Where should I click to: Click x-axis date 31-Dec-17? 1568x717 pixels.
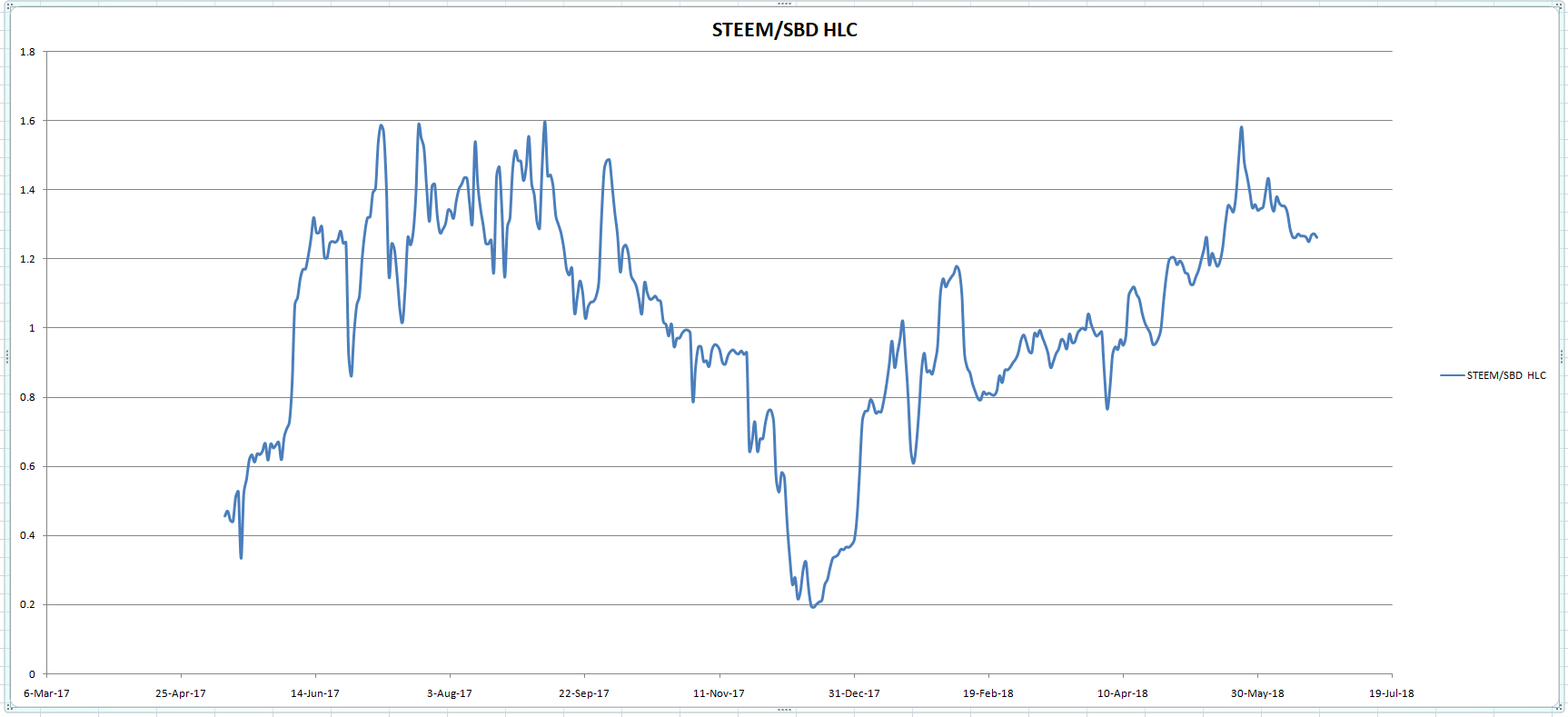click(854, 693)
